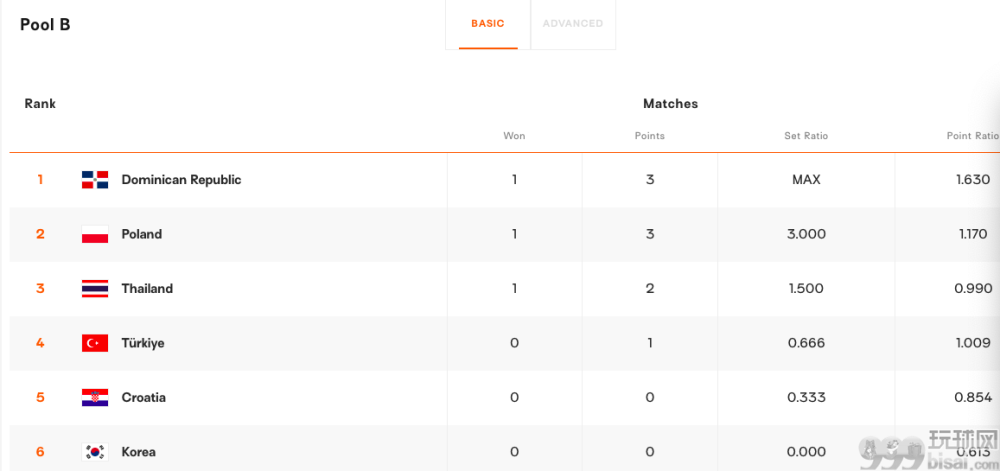Screen dimensions: 1000x471
Task: Open the Türkiye team link
Action: (x=143, y=343)
